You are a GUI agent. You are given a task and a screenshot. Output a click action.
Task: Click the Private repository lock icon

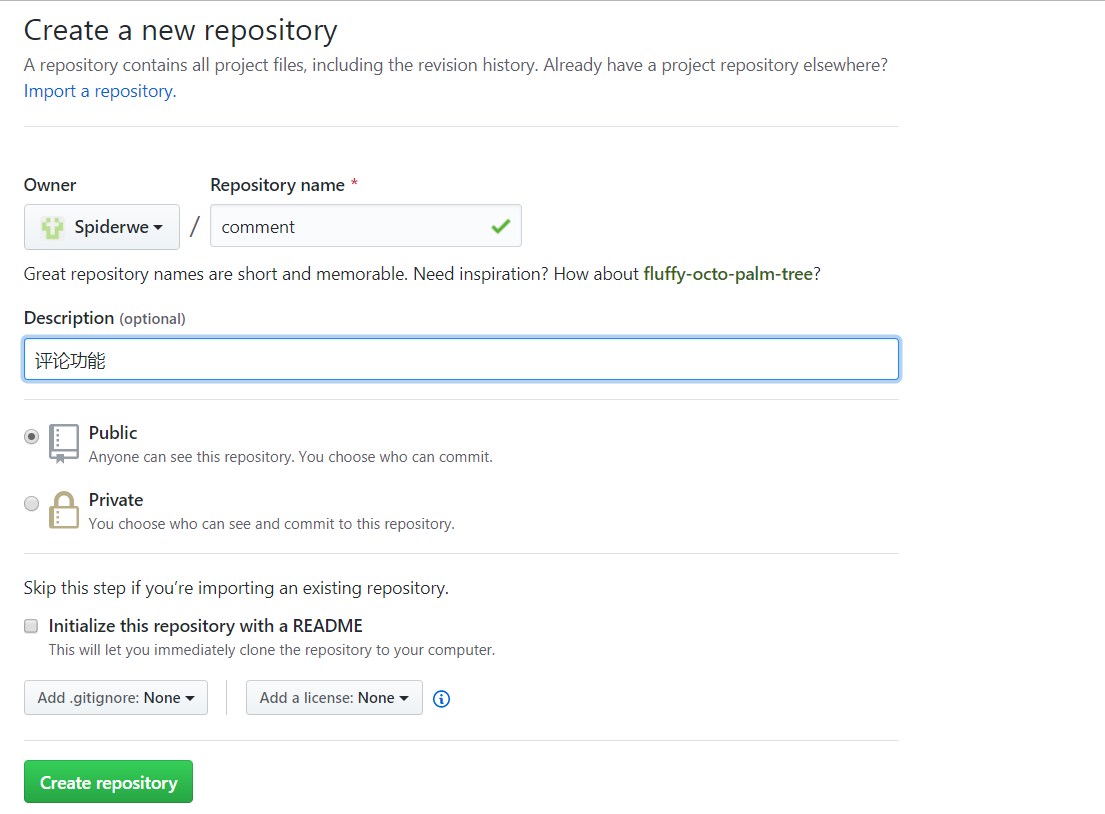click(63, 510)
